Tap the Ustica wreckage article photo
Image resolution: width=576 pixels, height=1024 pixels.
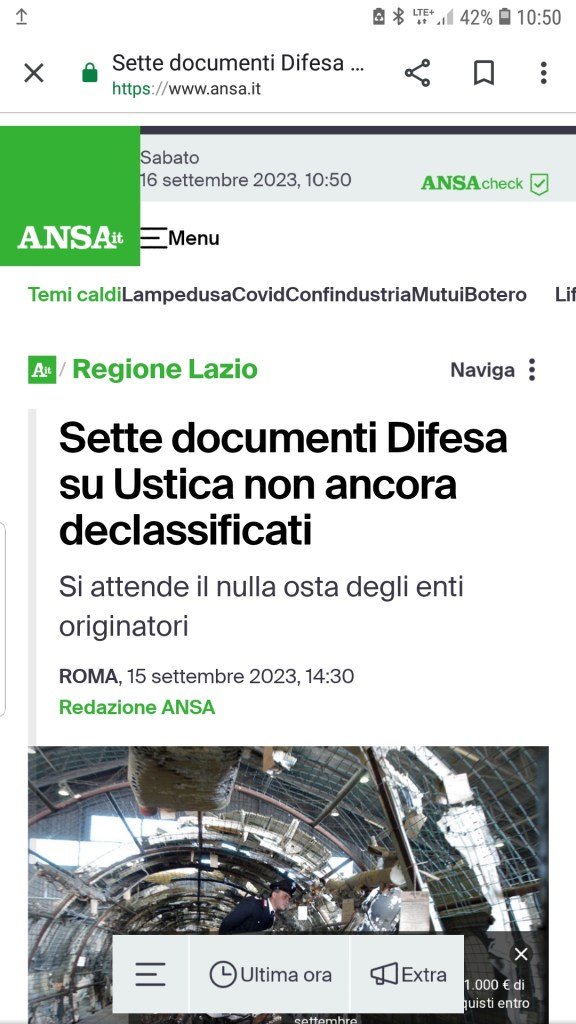point(288,840)
